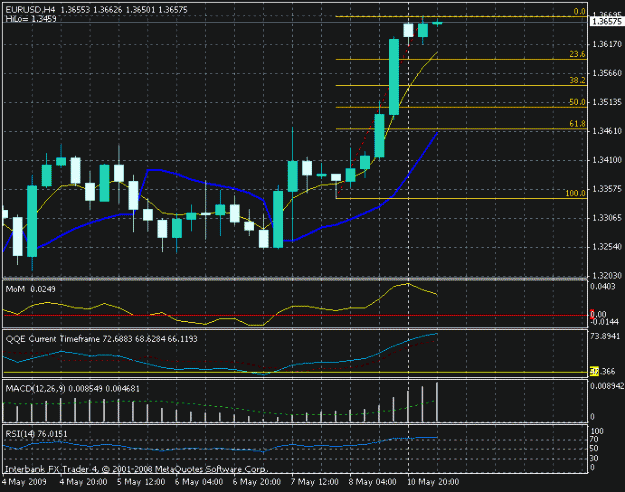Select the RSI(14) 76.0151 indicator label
The height and width of the screenshot is (492, 625).
tap(37, 434)
